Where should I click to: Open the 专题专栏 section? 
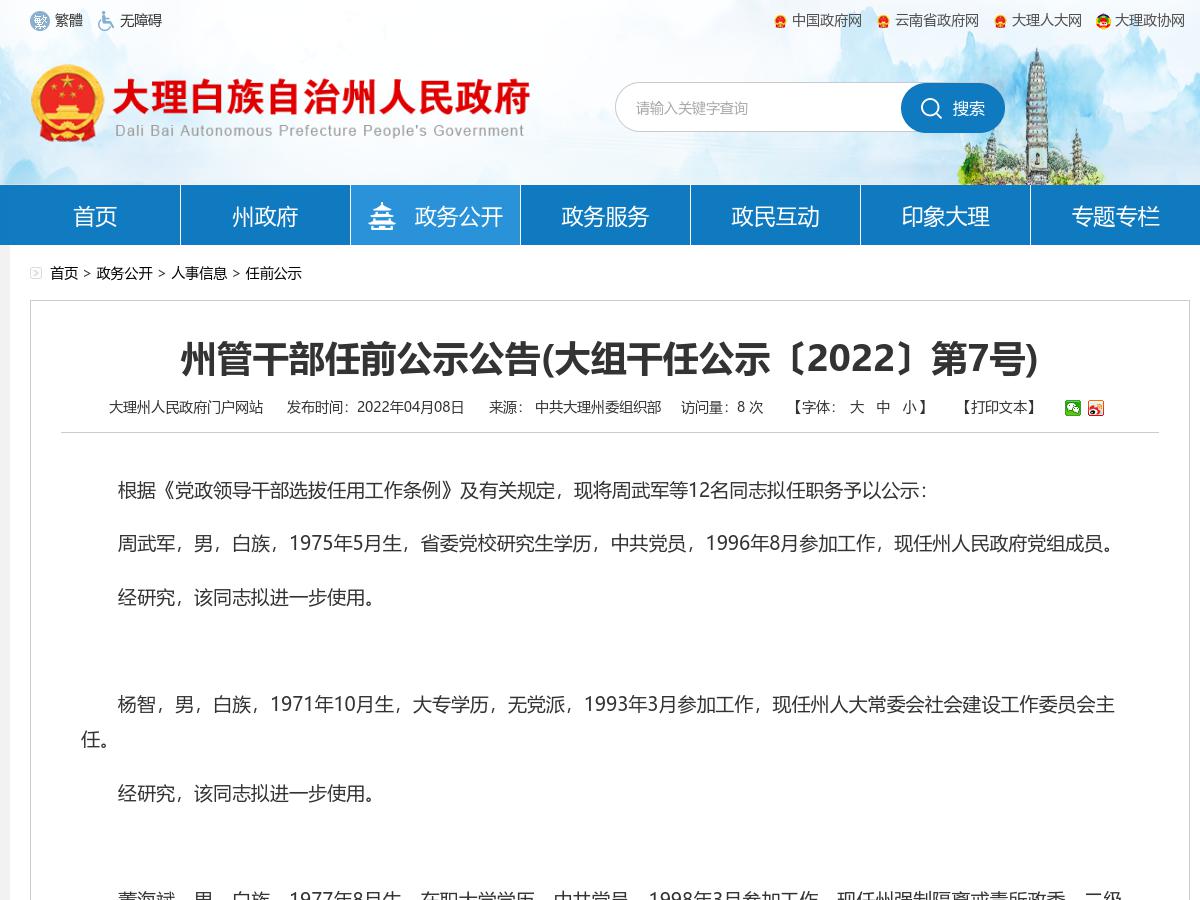coord(1114,215)
